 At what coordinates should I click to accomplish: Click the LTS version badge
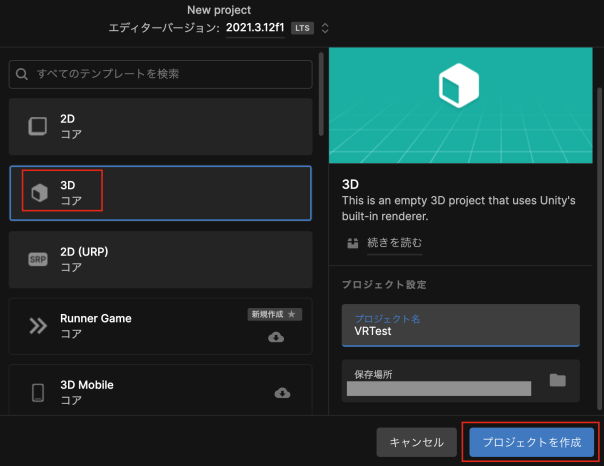click(302, 28)
